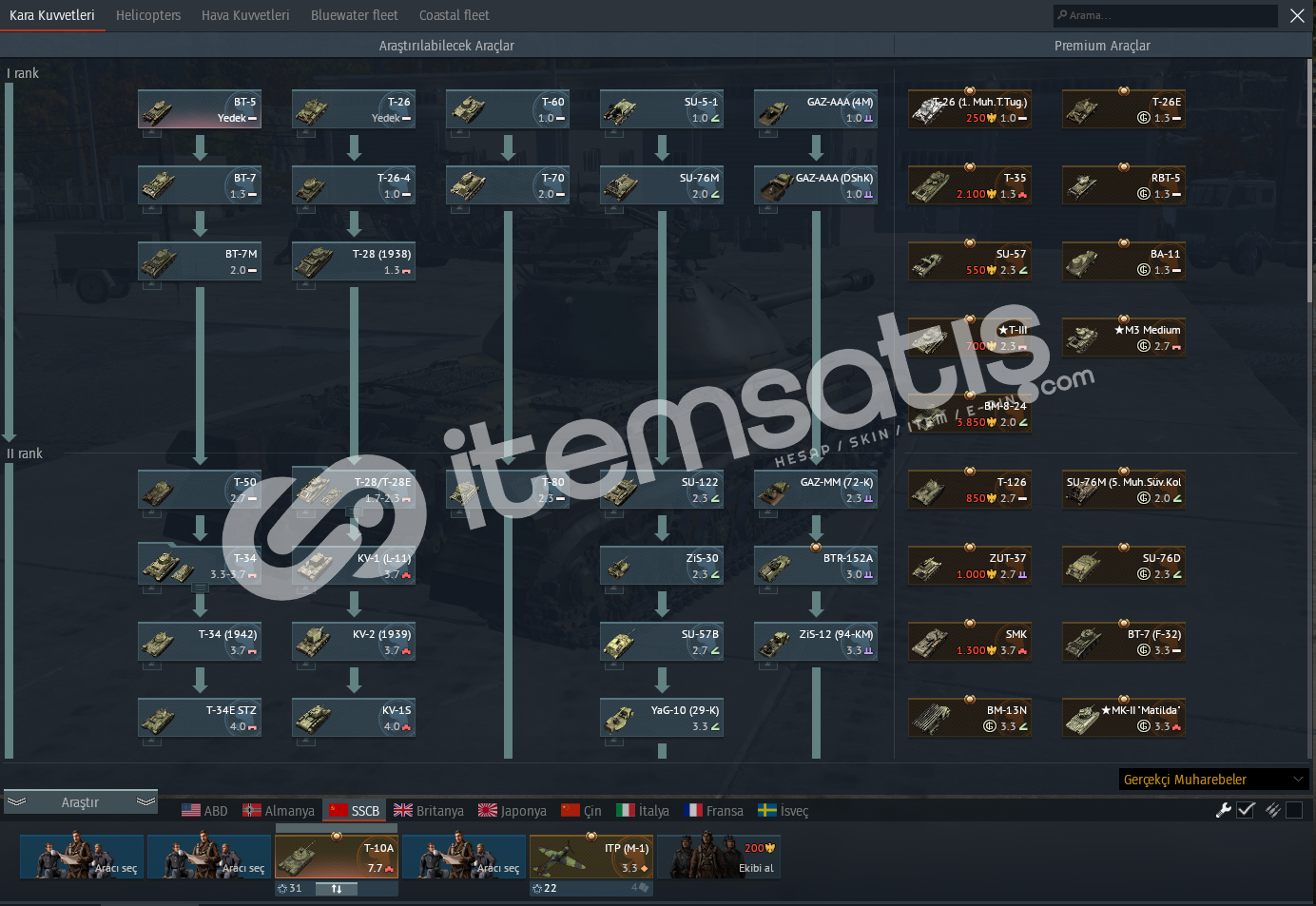
Task: Select the BT-7M tank
Action: [x=199, y=261]
